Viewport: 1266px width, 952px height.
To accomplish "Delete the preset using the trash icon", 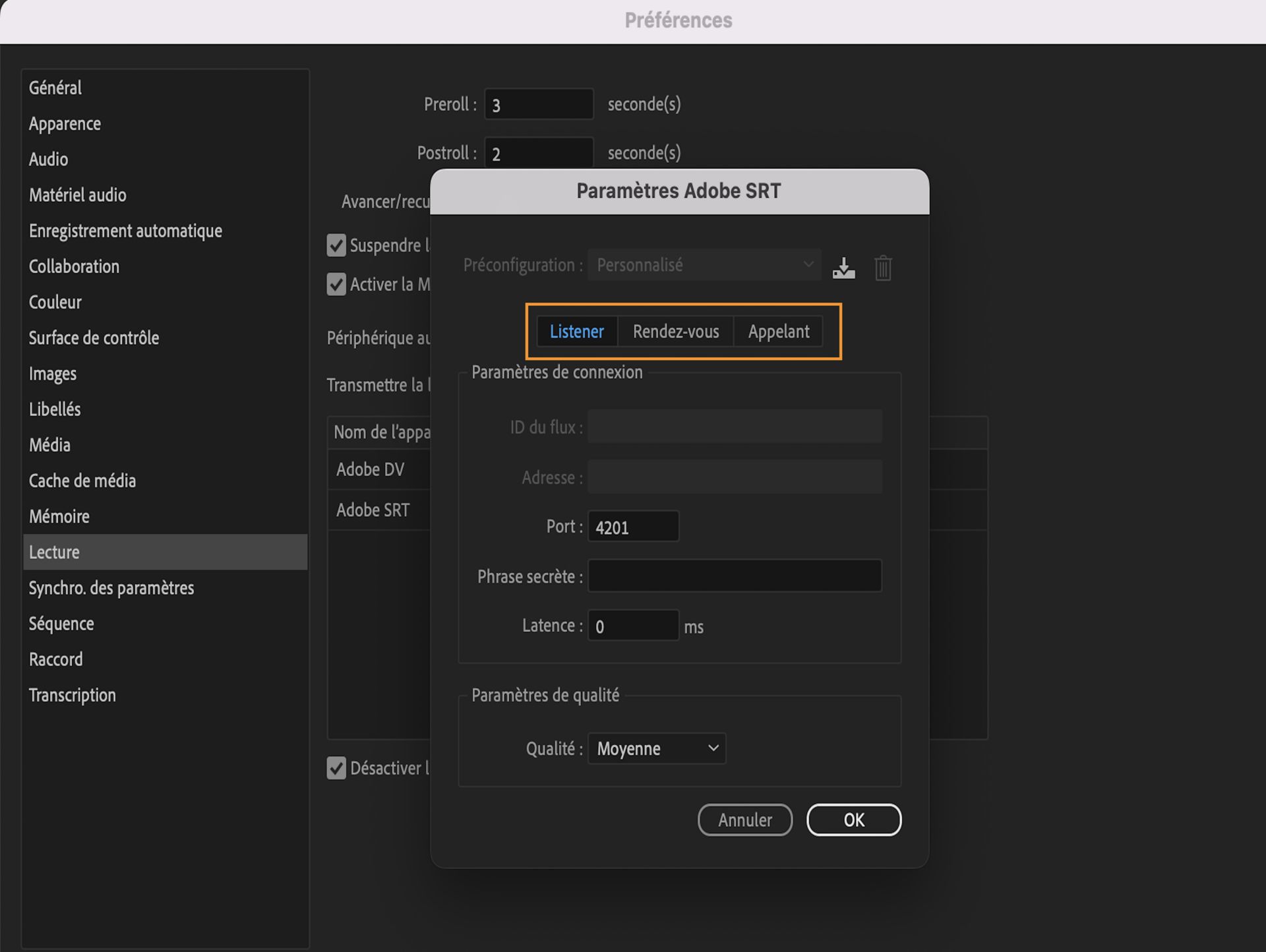I will click(x=883, y=268).
